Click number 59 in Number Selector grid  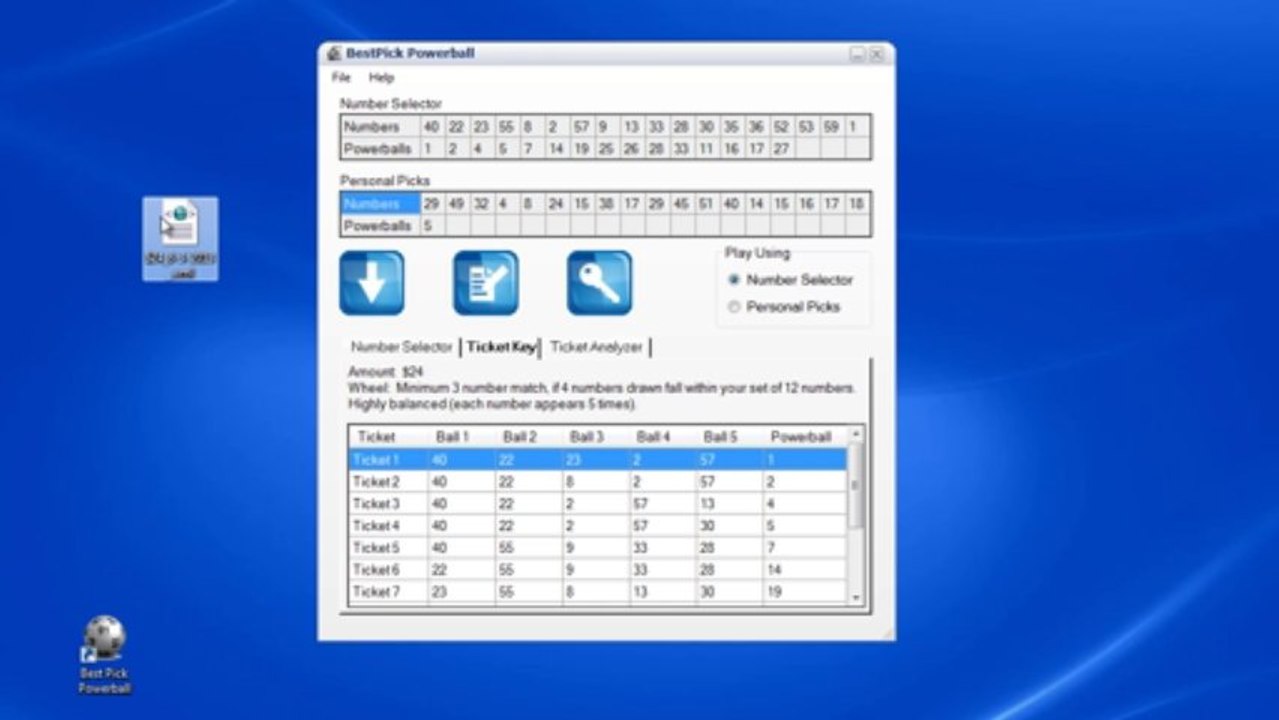click(832, 127)
